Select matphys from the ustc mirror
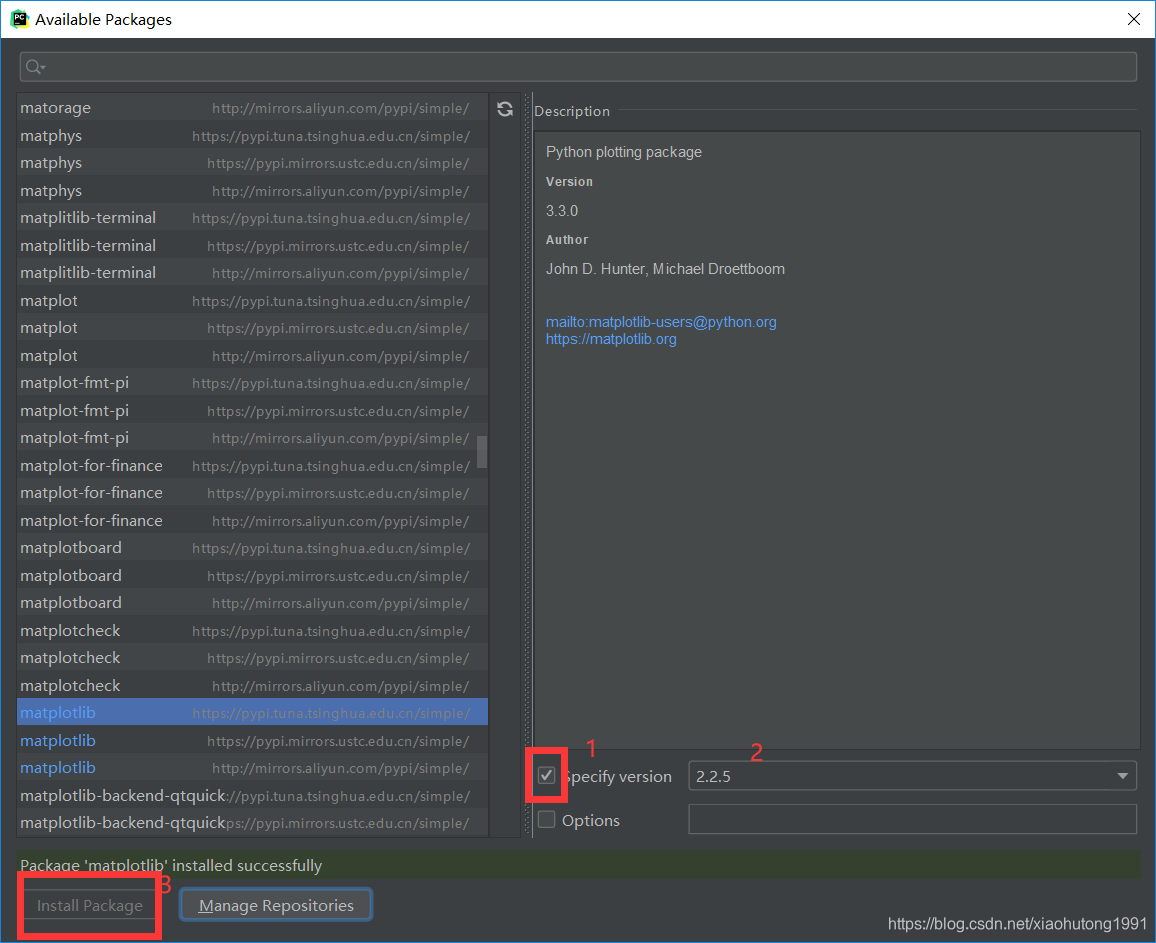Screen dimensions: 1156x943 click(x=252, y=163)
